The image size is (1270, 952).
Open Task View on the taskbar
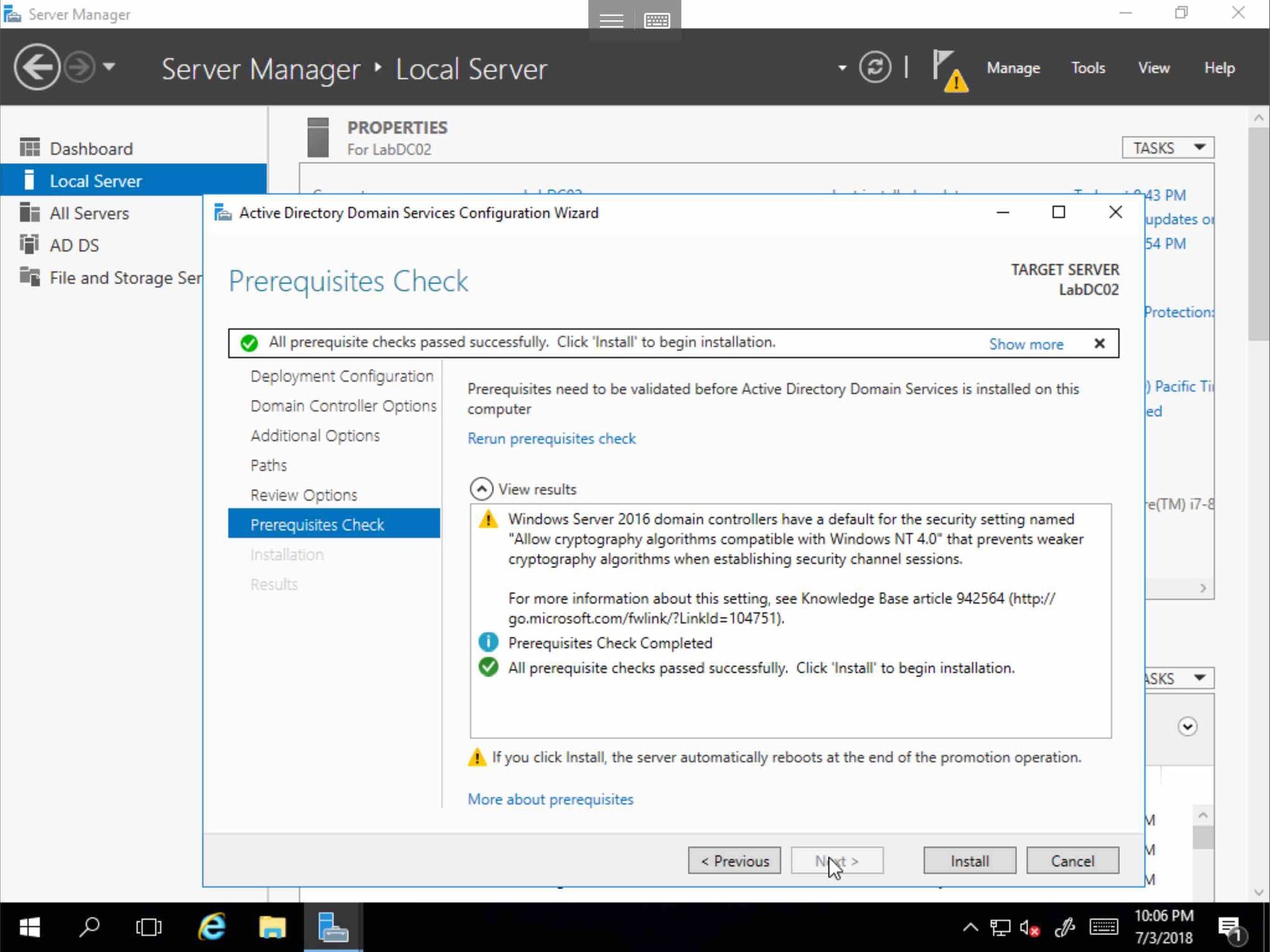point(149,927)
